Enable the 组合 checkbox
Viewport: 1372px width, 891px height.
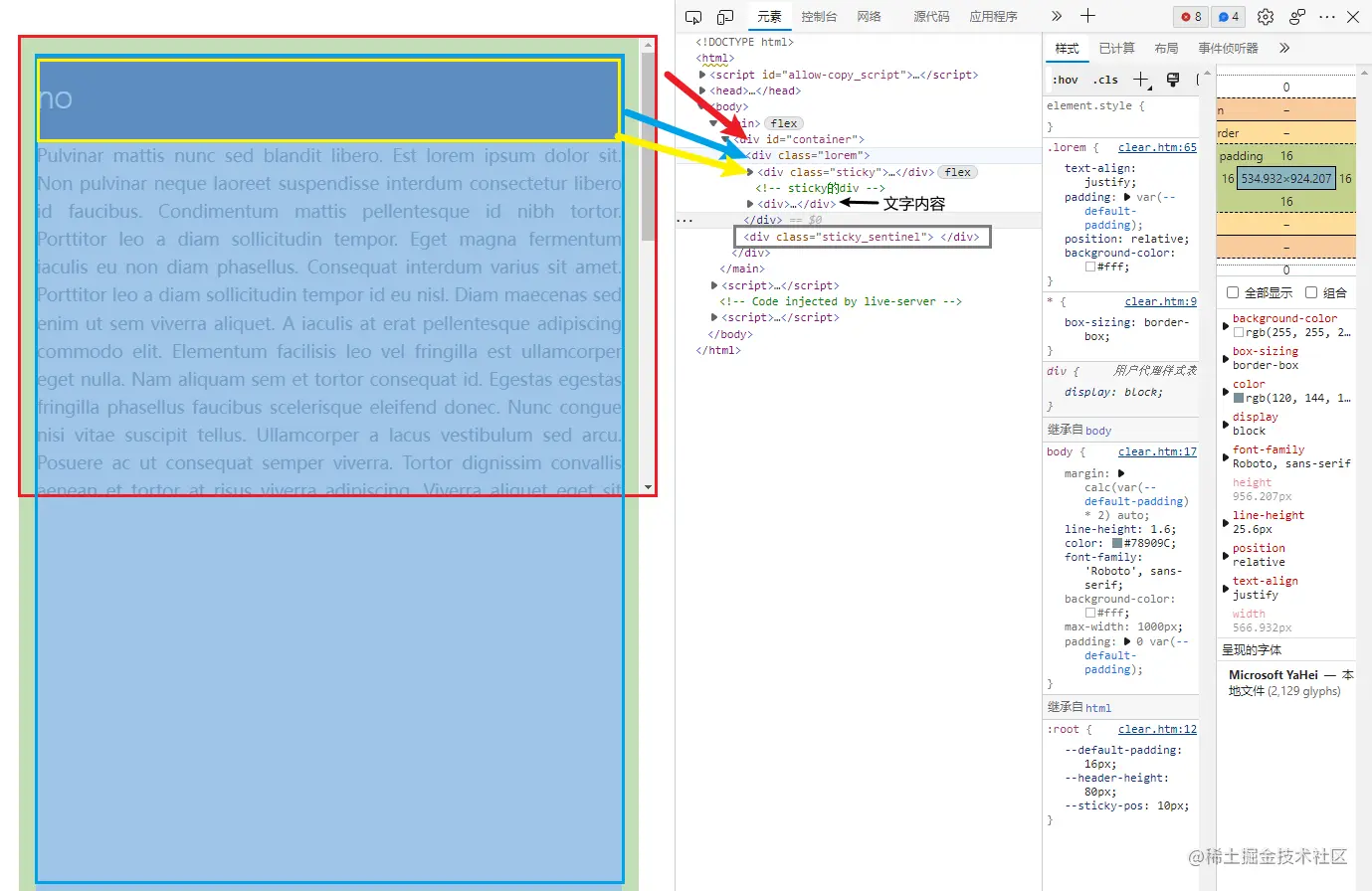point(1311,292)
